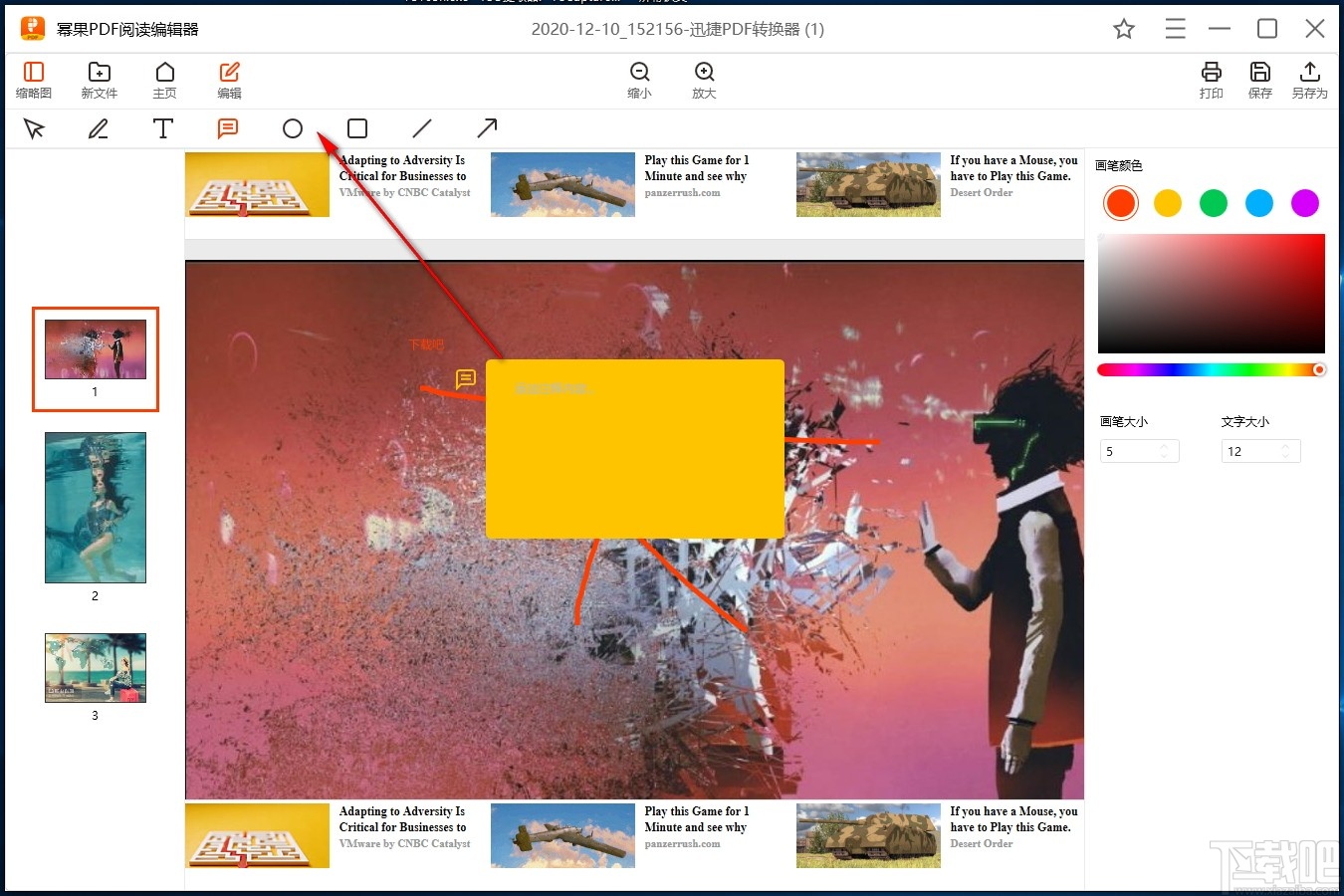Save as another file (另存为)
Screen dimensions: 1344x896
click(1309, 80)
